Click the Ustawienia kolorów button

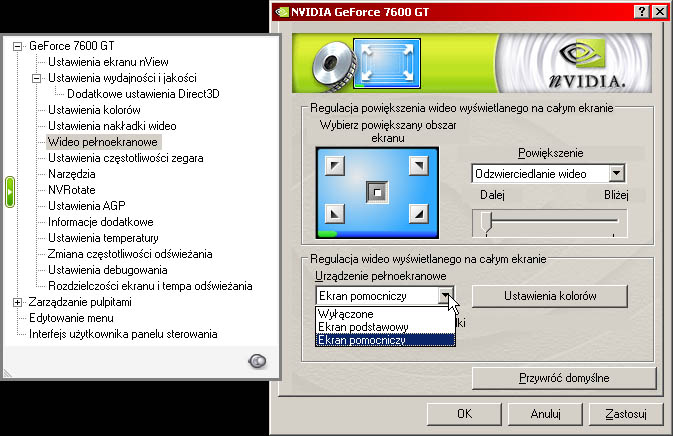point(550,296)
